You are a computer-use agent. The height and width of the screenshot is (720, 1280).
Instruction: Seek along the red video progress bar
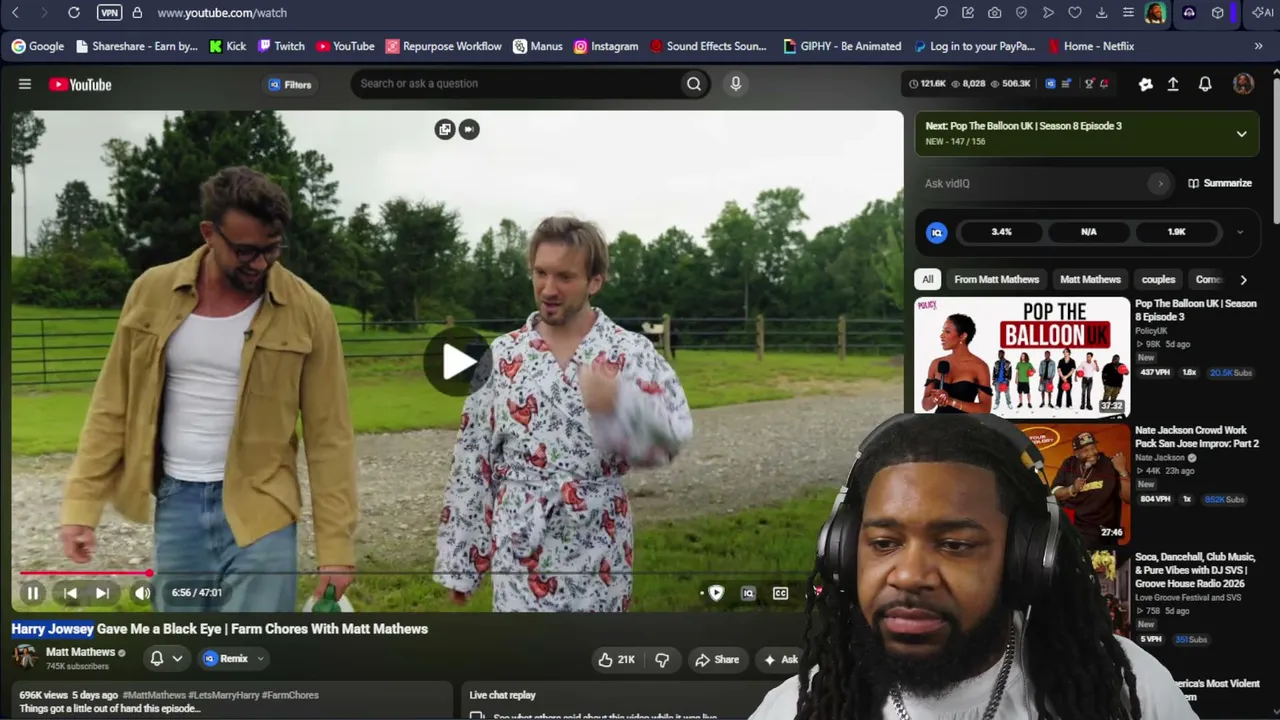(84, 574)
